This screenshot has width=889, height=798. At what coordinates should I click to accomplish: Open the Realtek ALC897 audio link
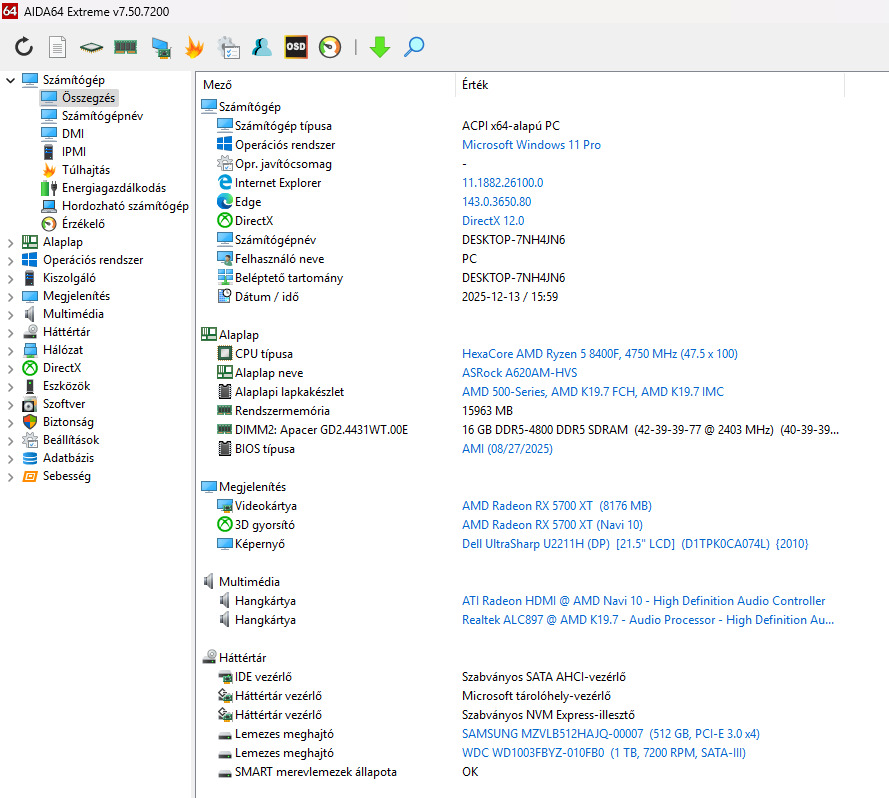tap(648, 619)
